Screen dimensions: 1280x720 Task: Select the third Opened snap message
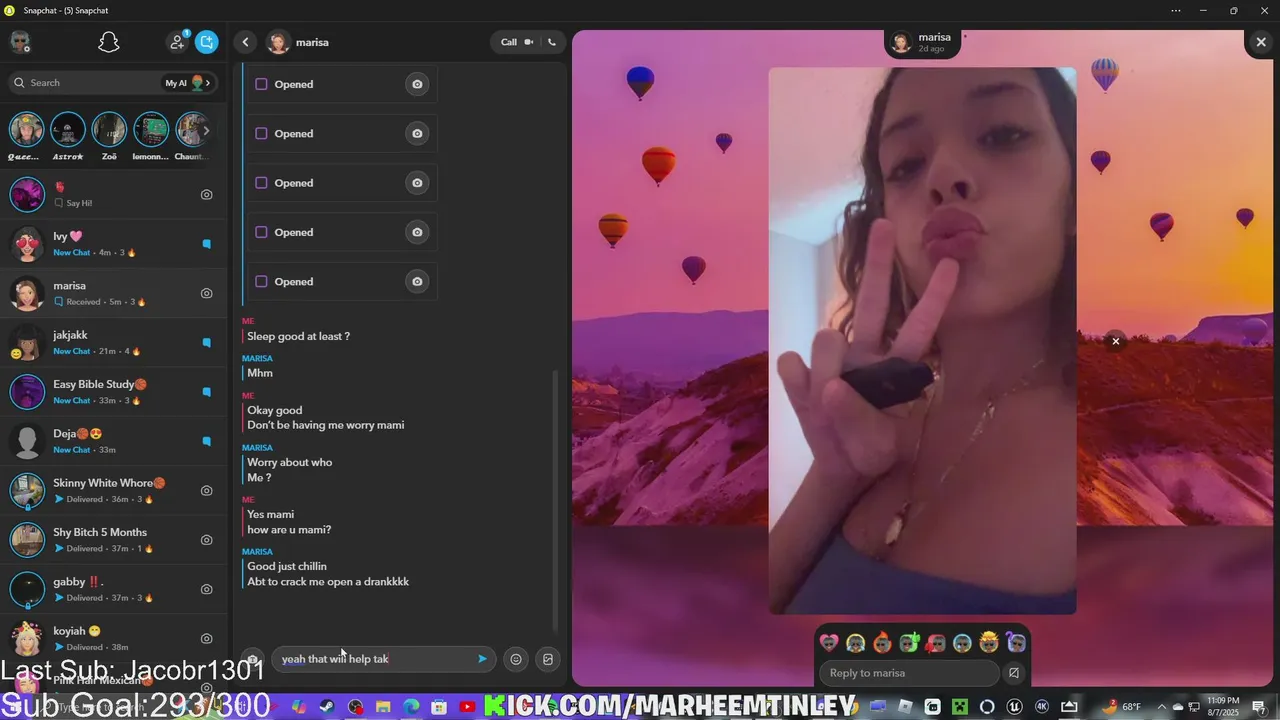(x=341, y=183)
